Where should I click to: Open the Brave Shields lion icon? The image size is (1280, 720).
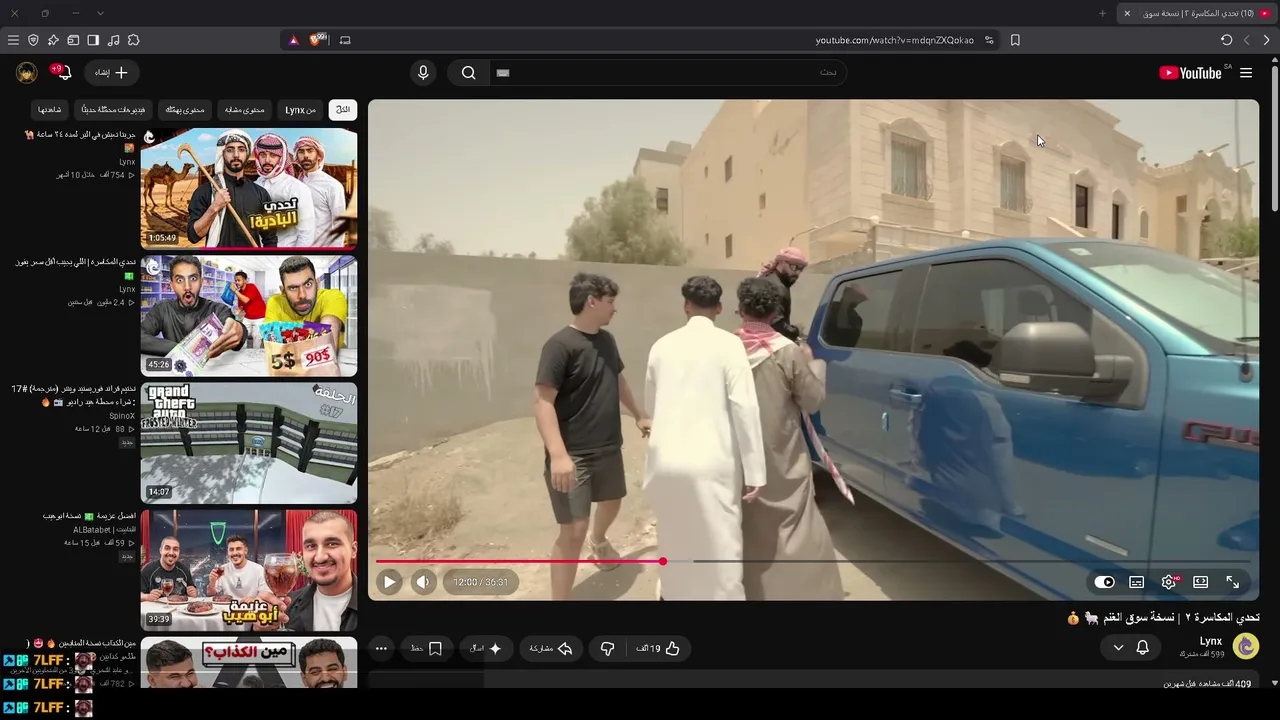[318, 40]
